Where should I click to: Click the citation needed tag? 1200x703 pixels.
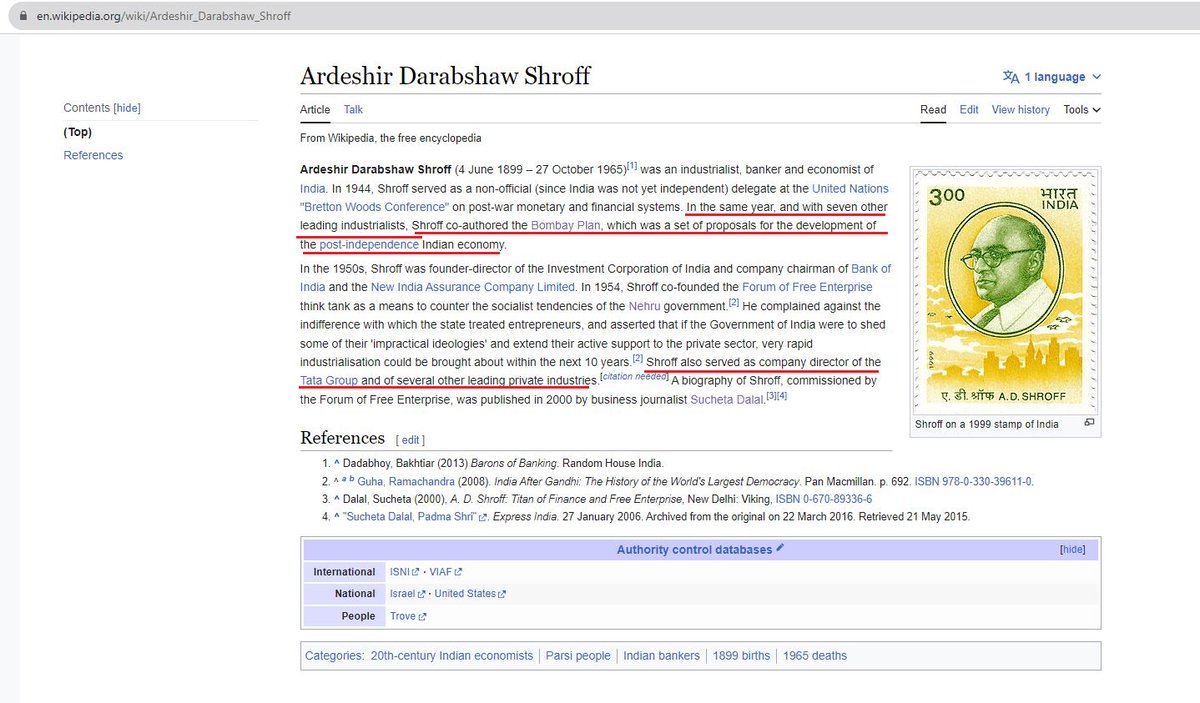pyautogui.click(x=635, y=377)
